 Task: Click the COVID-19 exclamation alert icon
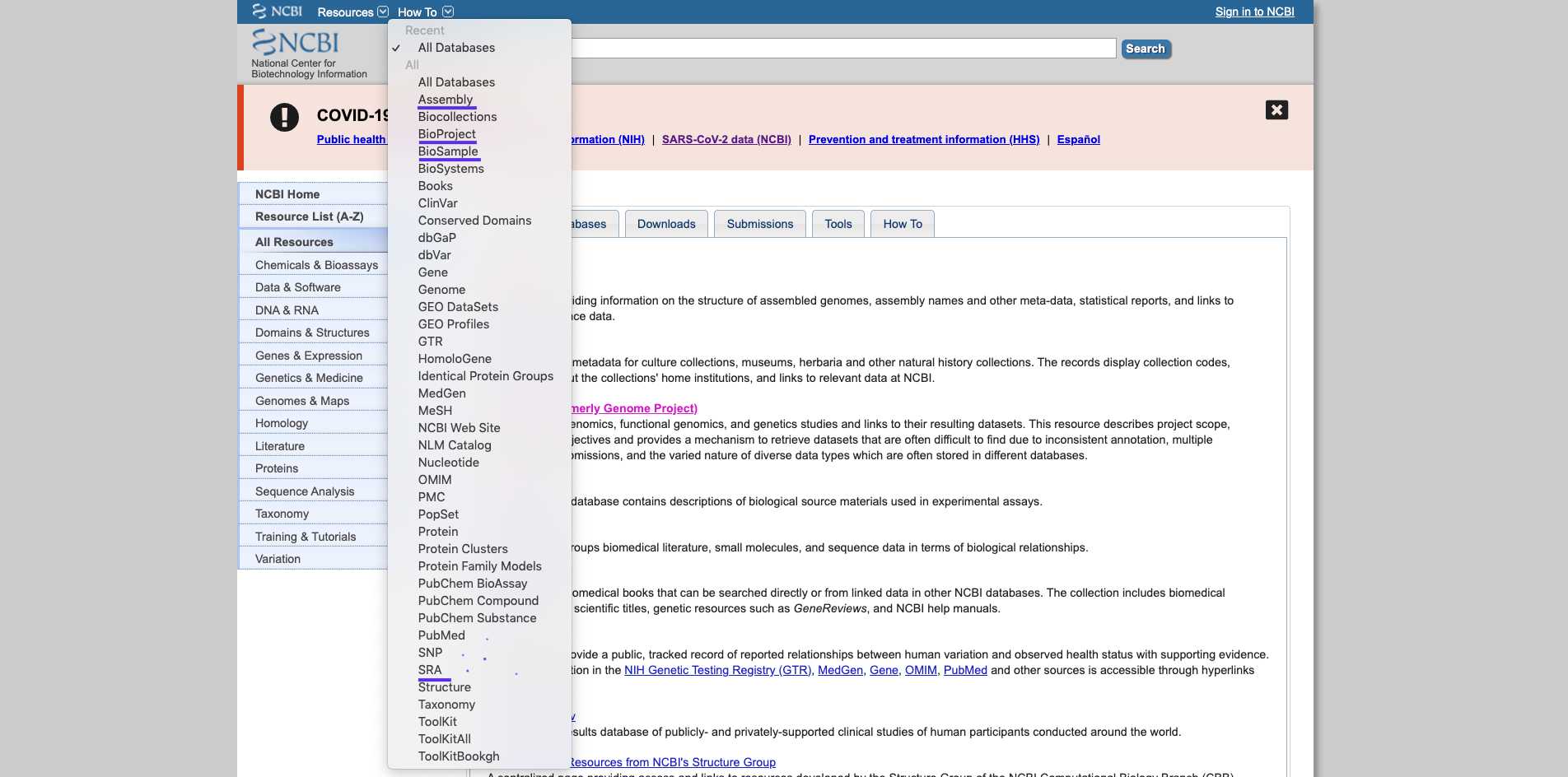284,118
